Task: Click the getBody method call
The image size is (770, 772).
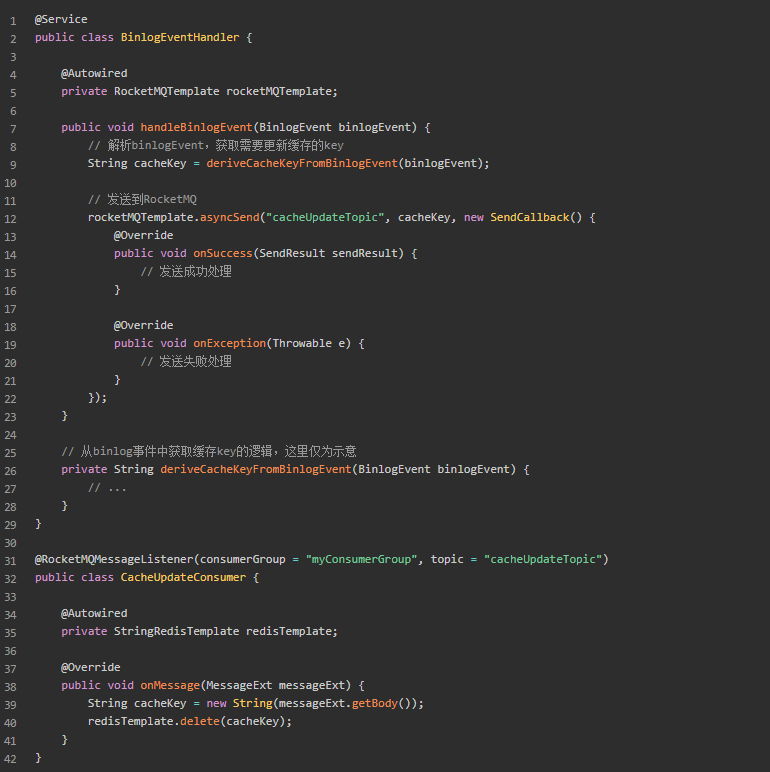Action: click(375, 704)
